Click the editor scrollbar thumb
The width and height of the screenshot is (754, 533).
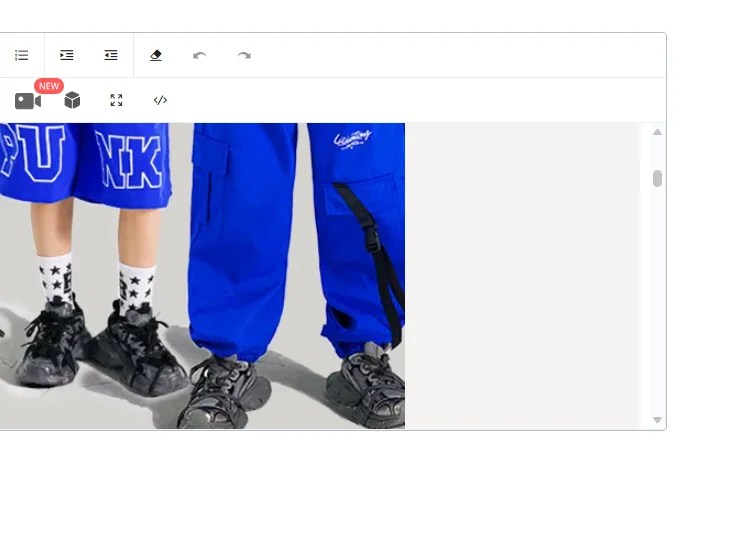657,178
